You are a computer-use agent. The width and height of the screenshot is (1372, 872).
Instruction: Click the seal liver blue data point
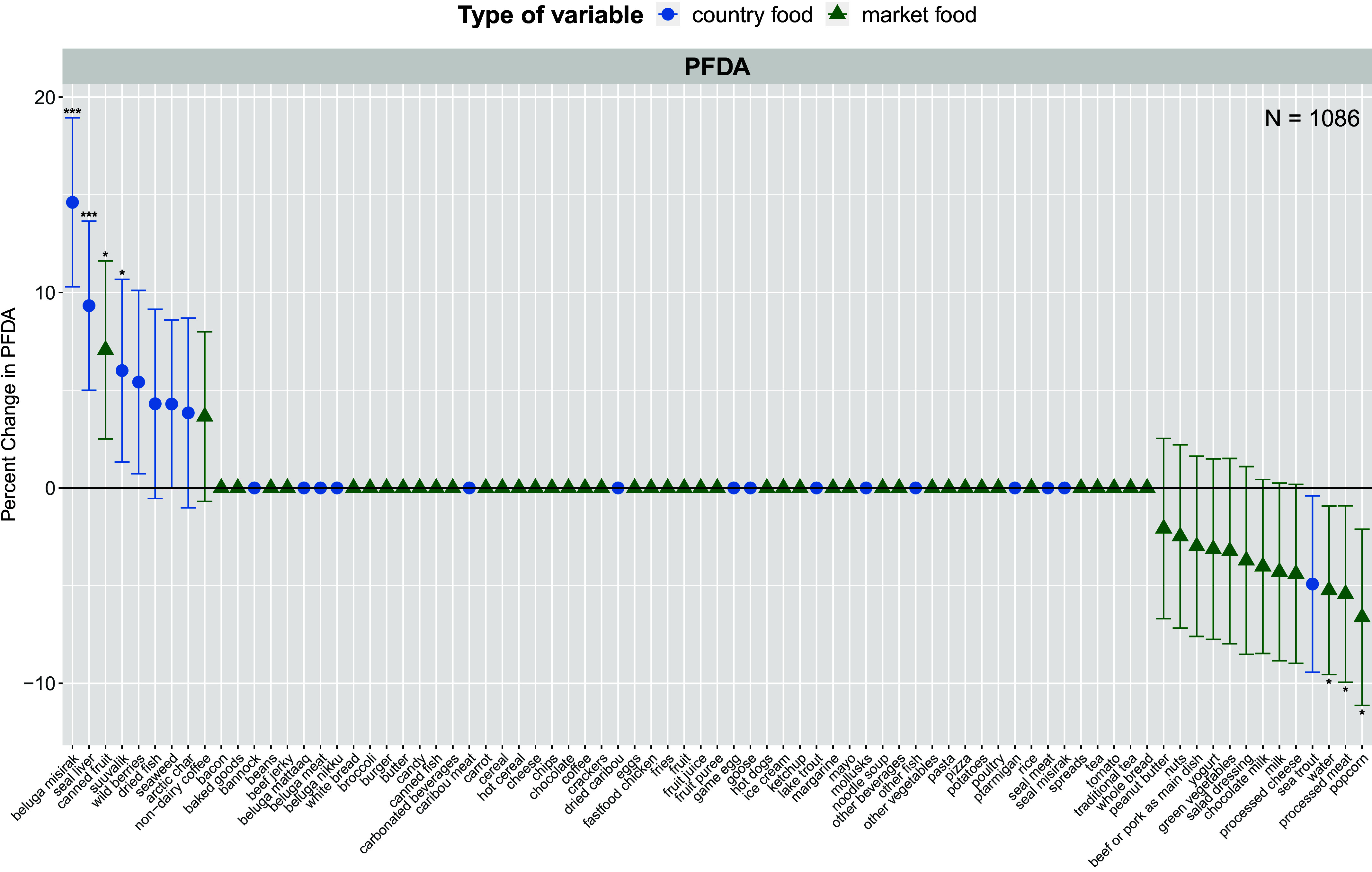click(89, 306)
